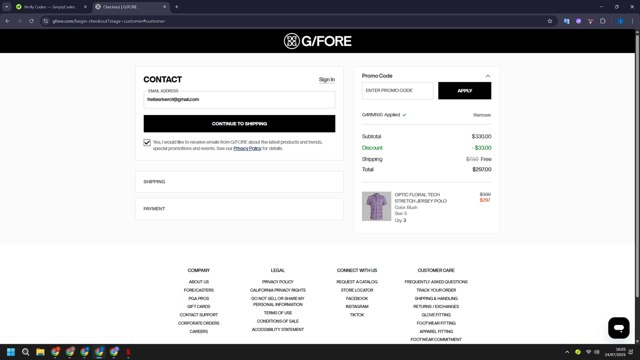
Task: Open Windows Start menu
Action: (11, 352)
